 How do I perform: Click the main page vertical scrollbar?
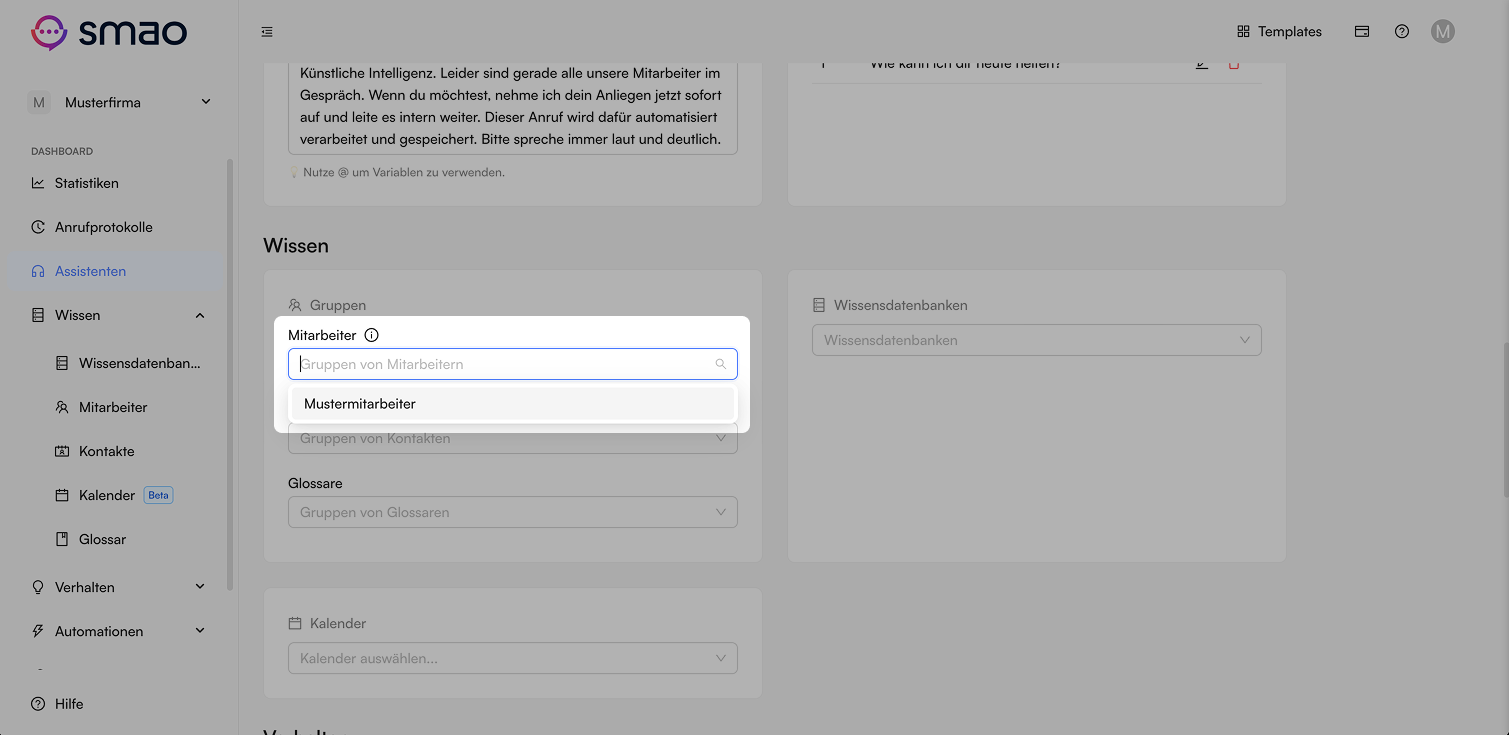tap(1504, 420)
